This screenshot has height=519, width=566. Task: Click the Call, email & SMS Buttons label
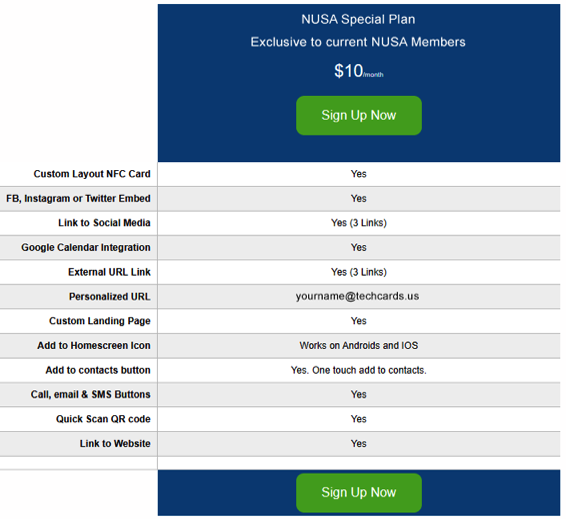[x=91, y=394]
